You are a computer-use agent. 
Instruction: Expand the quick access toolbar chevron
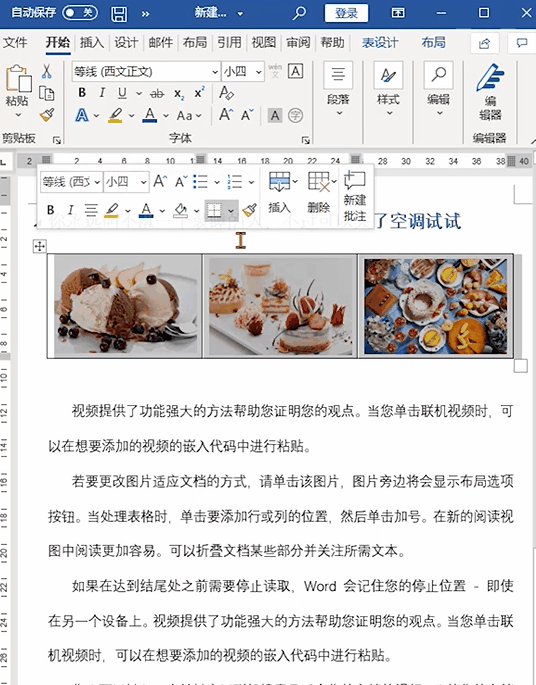[x=145, y=14]
